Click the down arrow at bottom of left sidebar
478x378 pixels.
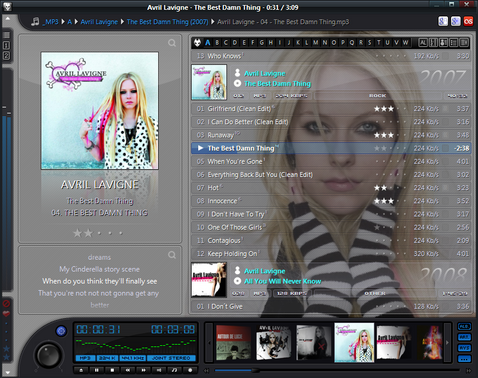(7, 373)
